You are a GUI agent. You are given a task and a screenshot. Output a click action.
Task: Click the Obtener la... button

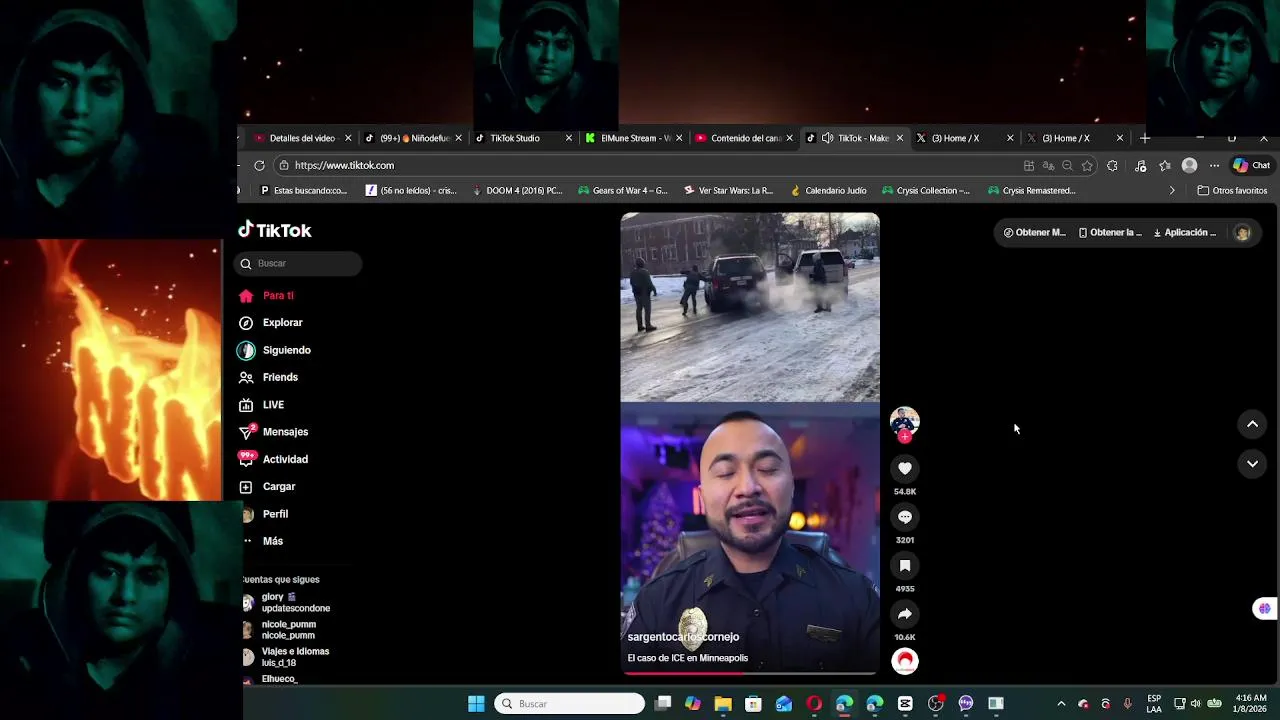coord(1110,233)
